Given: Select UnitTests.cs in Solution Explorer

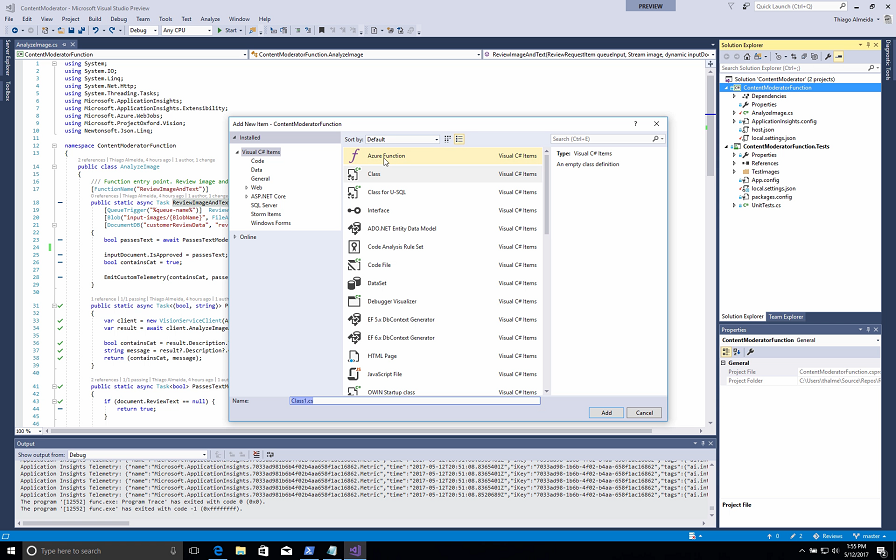Looking at the screenshot, I should click(x=766, y=205).
